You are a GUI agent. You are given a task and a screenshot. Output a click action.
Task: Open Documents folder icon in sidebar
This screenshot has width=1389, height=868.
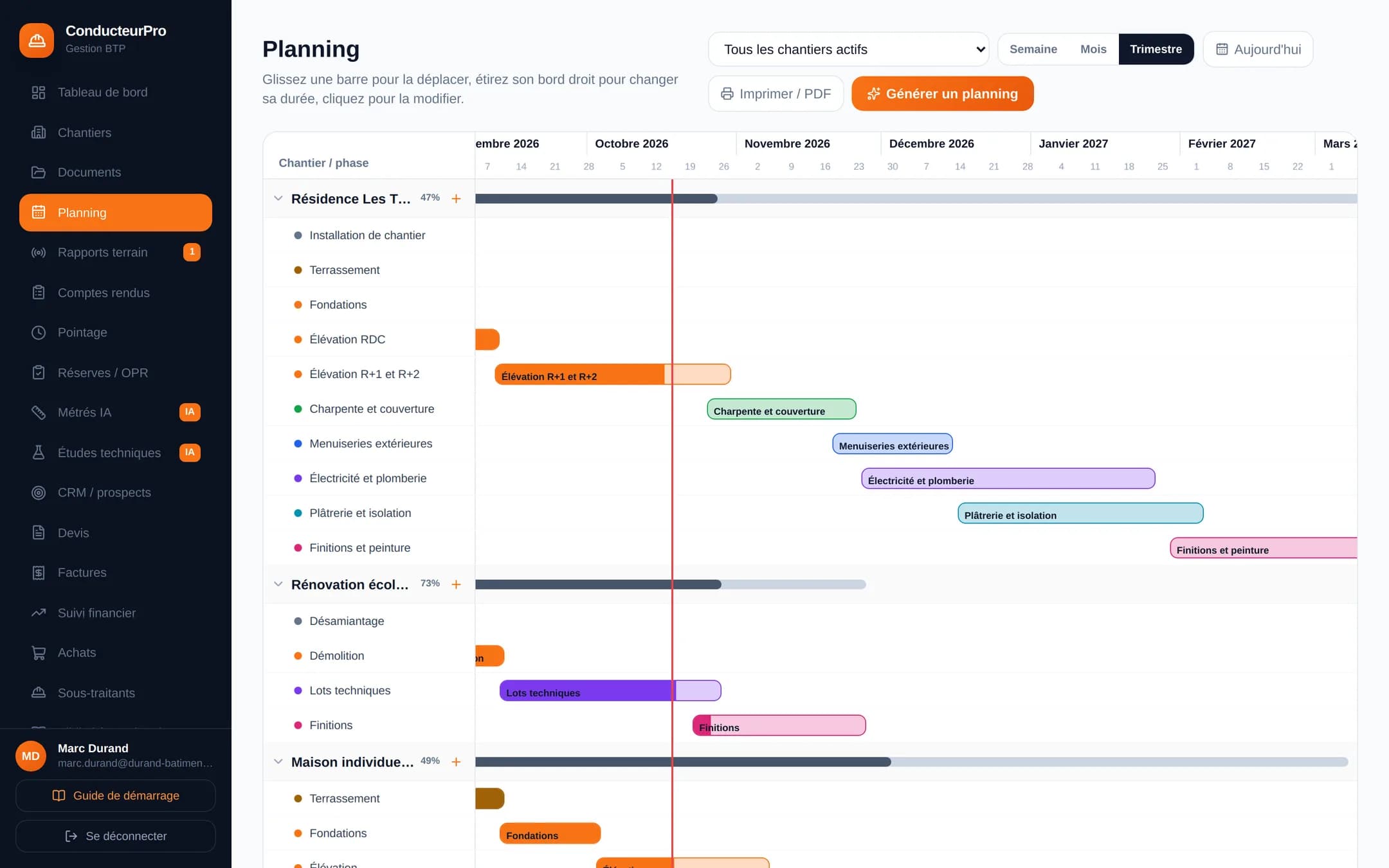click(x=39, y=172)
